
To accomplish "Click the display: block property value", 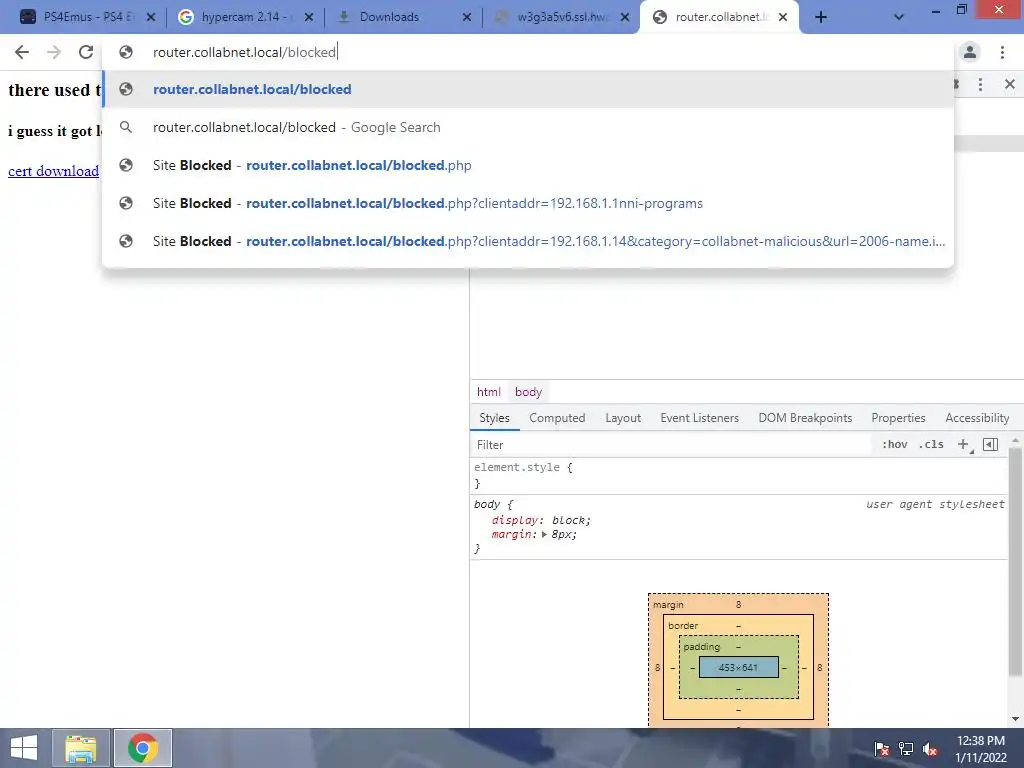I will coord(571,520).
